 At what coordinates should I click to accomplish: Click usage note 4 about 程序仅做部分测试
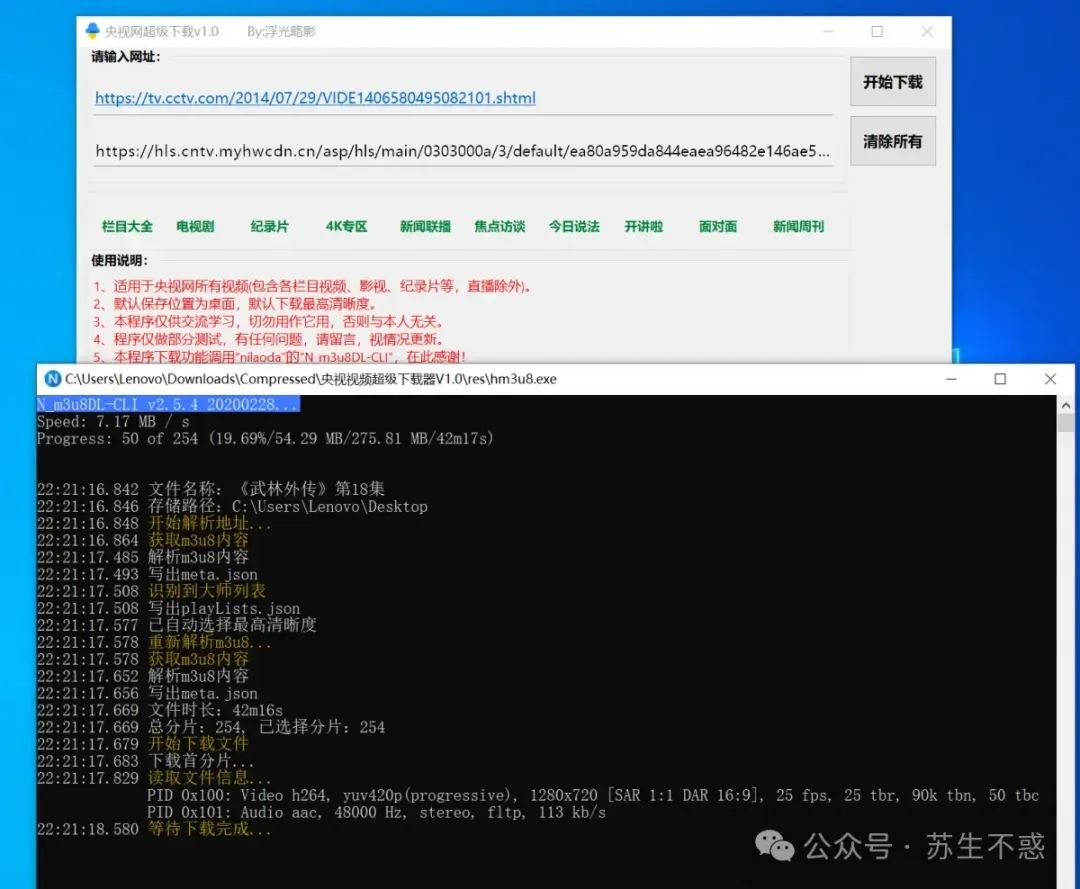pos(268,339)
